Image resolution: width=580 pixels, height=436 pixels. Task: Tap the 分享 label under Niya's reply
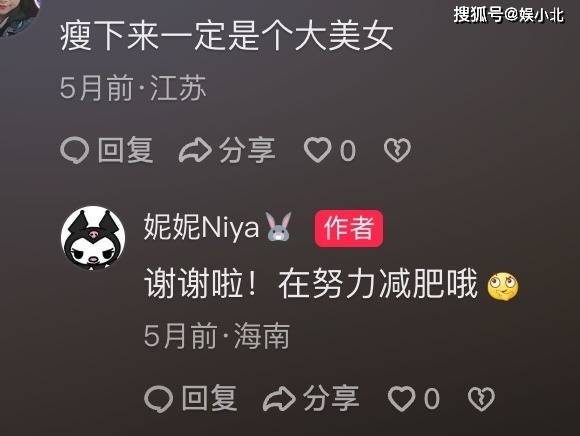coord(331,399)
